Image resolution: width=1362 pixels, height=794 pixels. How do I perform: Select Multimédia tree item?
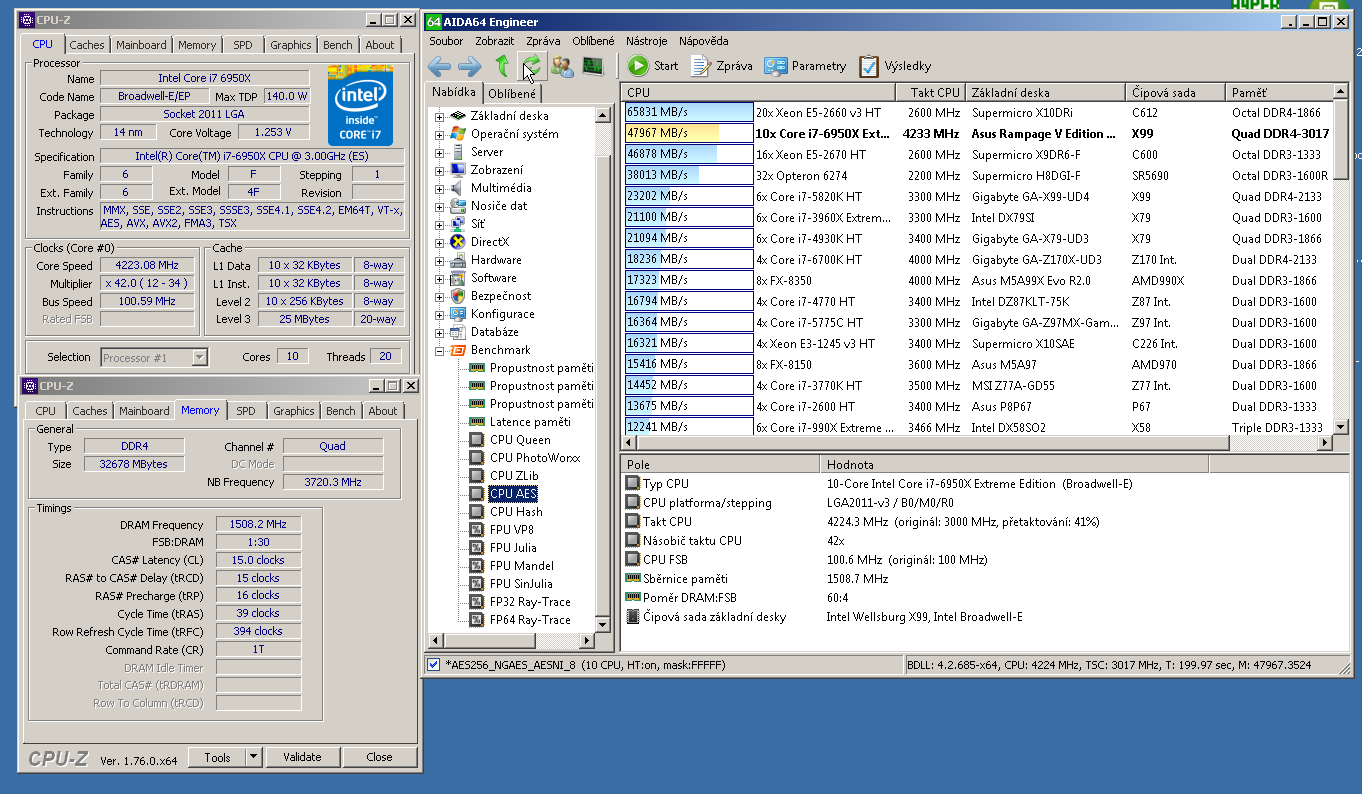pos(501,188)
